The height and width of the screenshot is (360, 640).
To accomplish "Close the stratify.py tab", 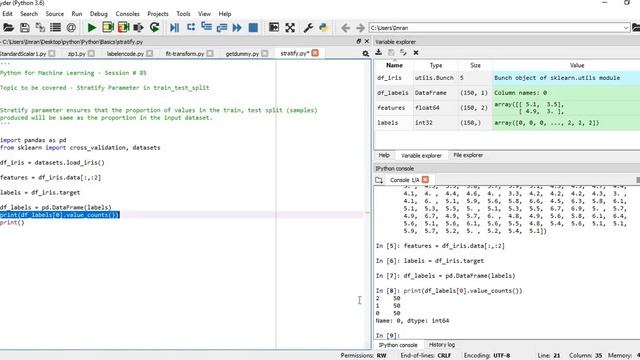I will [315, 53].
